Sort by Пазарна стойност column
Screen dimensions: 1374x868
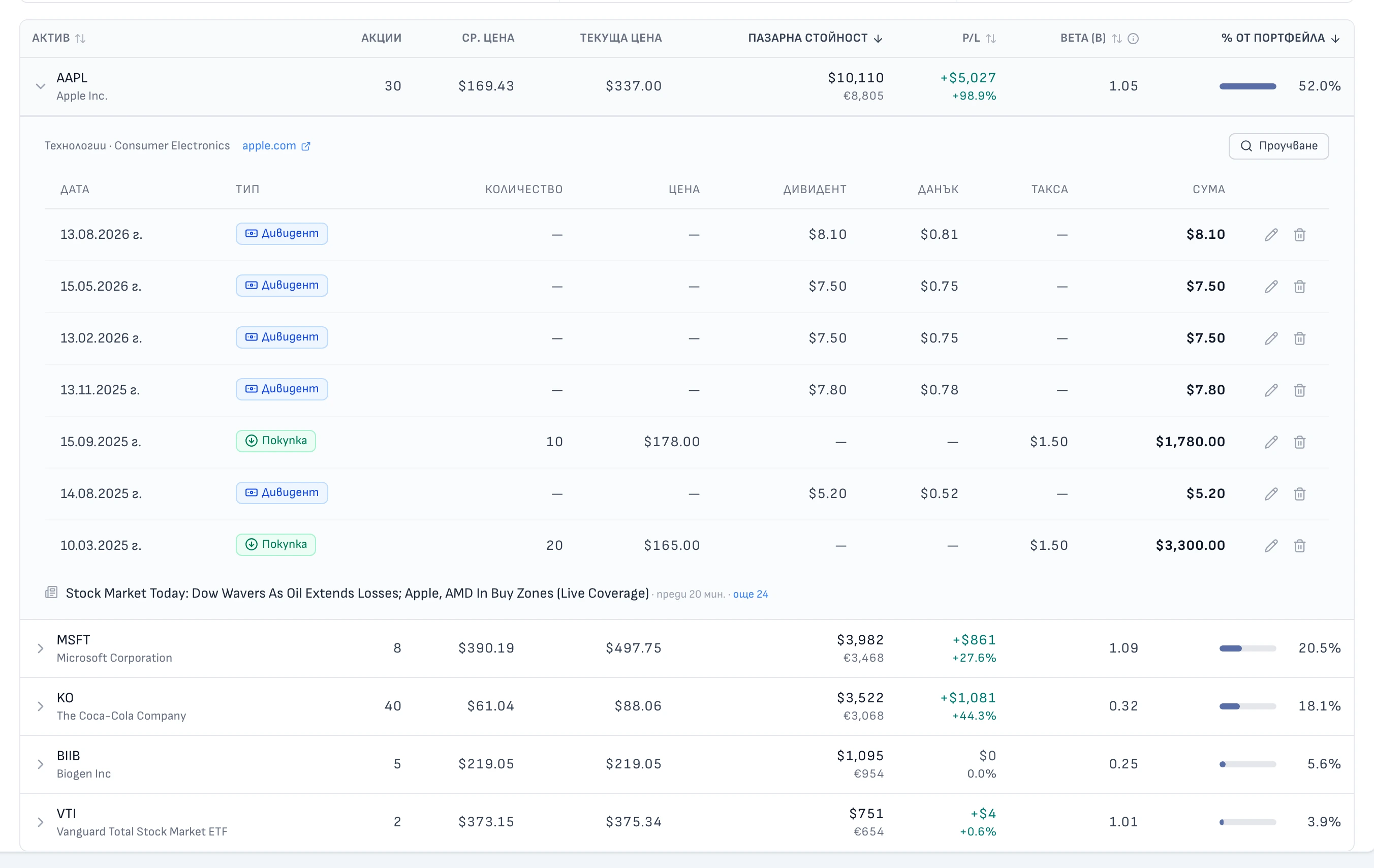pyautogui.click(x=816, y=38)
